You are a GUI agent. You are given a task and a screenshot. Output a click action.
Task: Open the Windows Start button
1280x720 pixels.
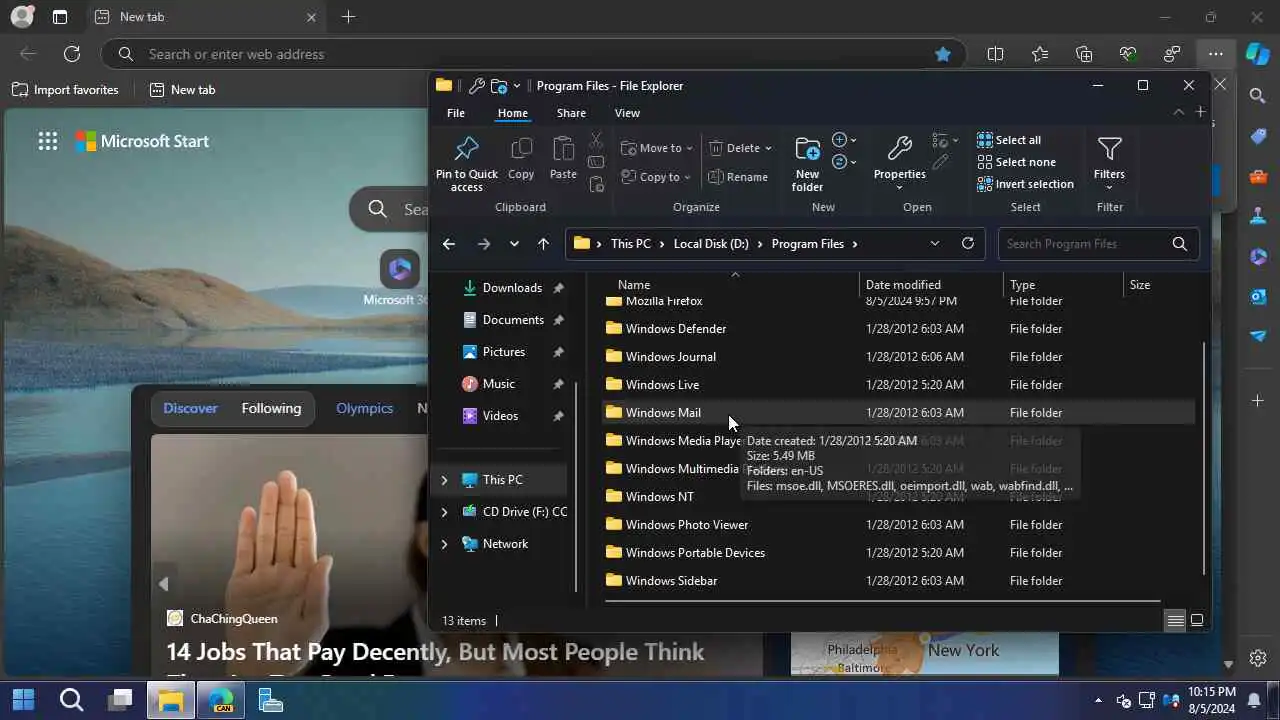23,700
